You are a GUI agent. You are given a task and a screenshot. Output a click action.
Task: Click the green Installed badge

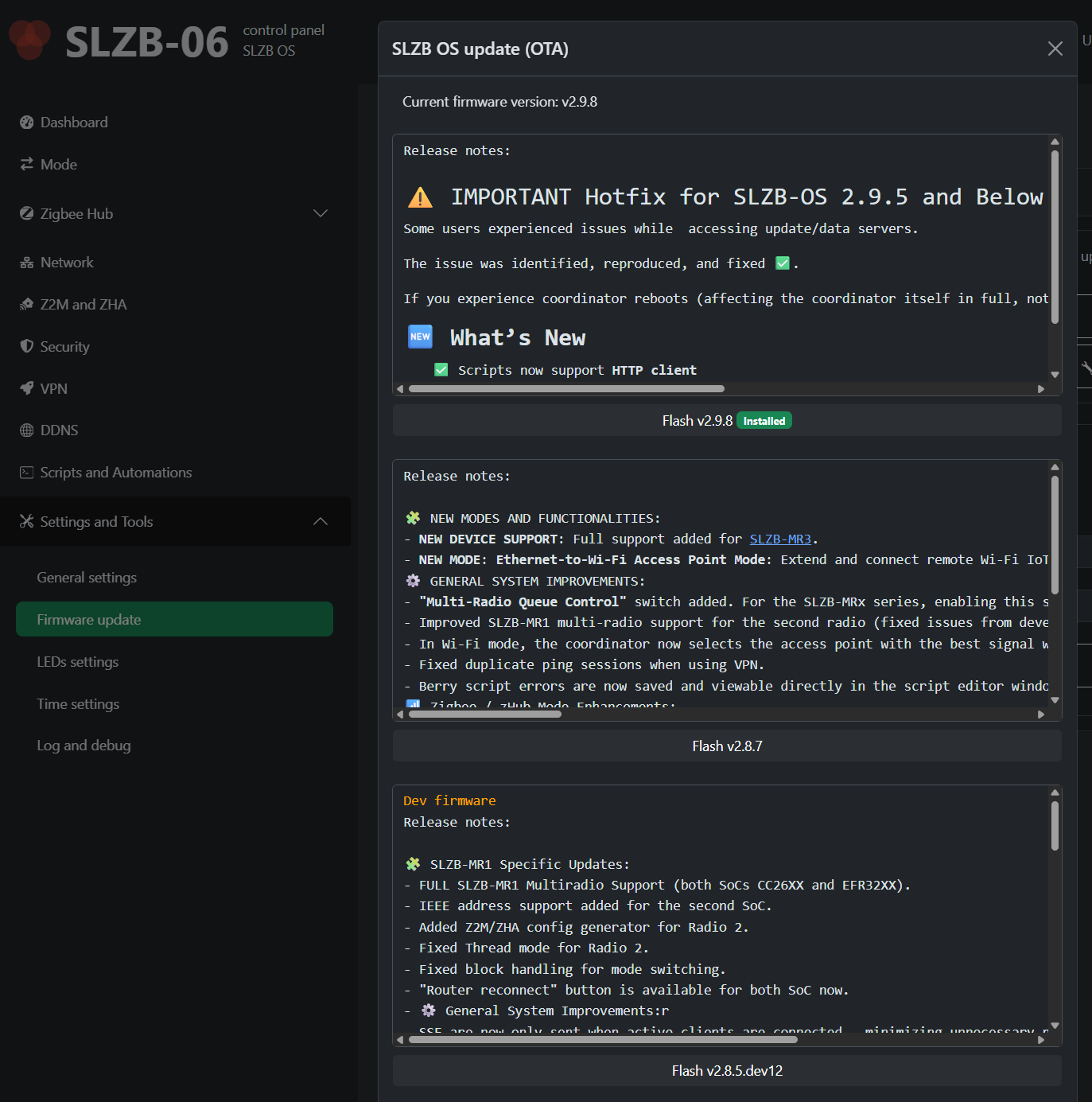(x=764, y=421)
